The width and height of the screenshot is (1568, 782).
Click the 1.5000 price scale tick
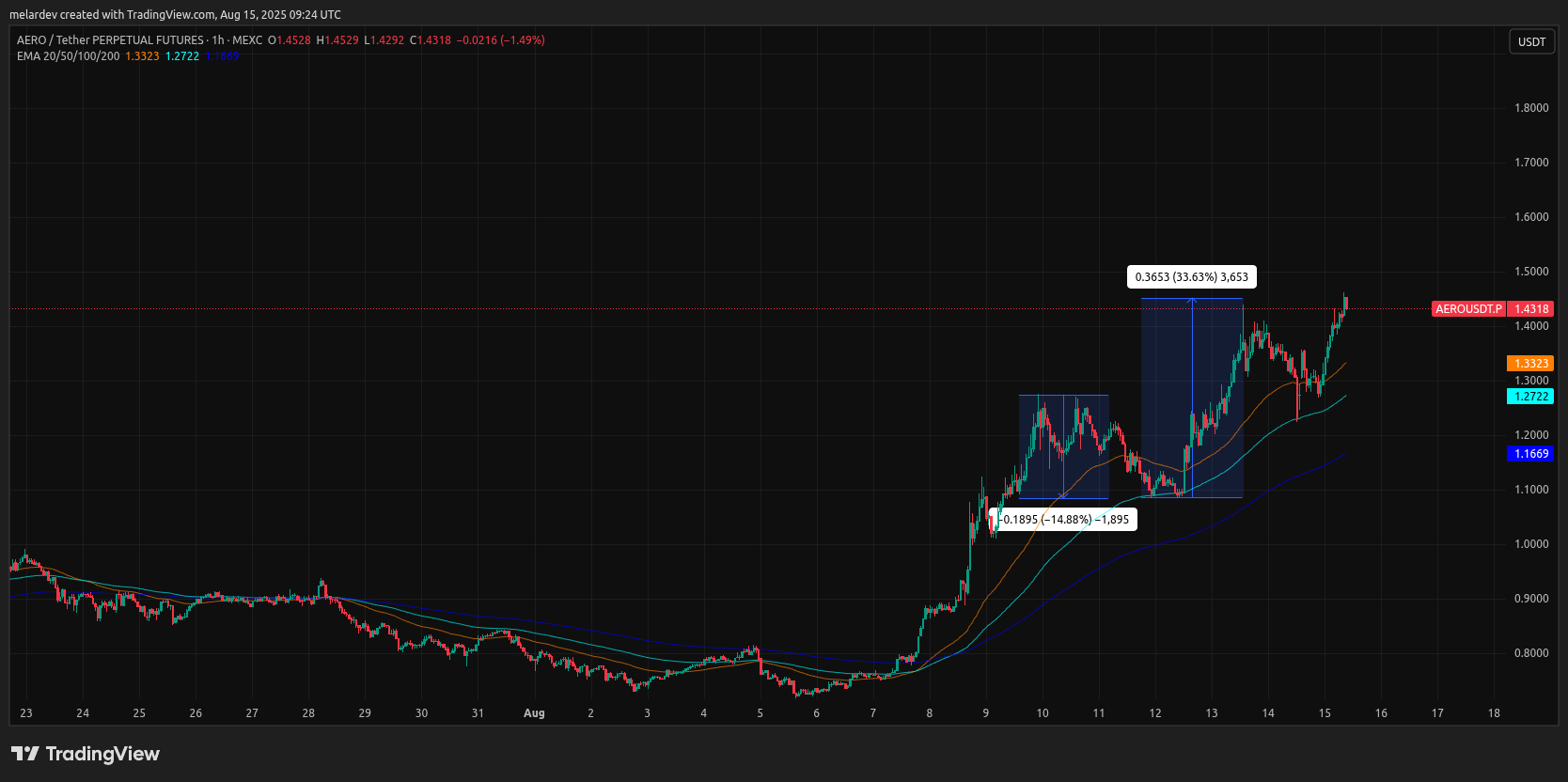pos(1531,272)
